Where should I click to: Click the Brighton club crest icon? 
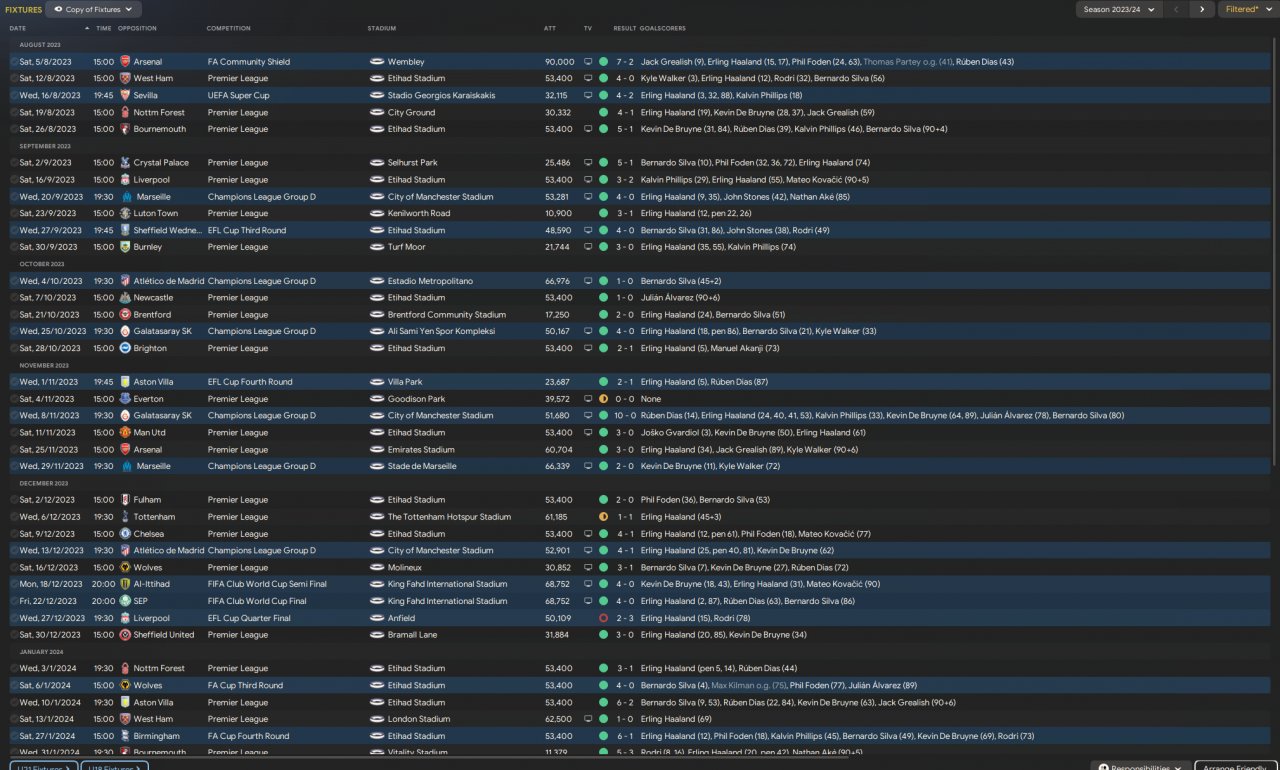click(x=125, y=349)
